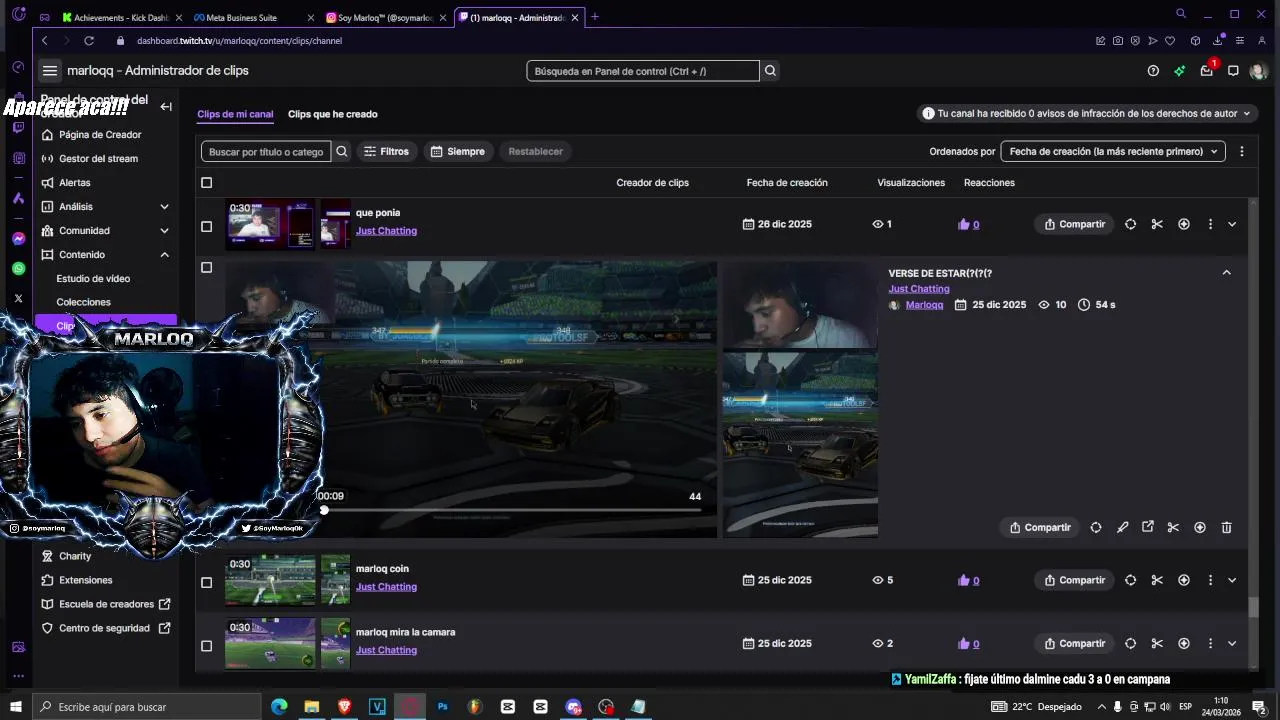1280x720 pixels.
Task: Open the Marloqq creator link
Action: pos(924,305)
